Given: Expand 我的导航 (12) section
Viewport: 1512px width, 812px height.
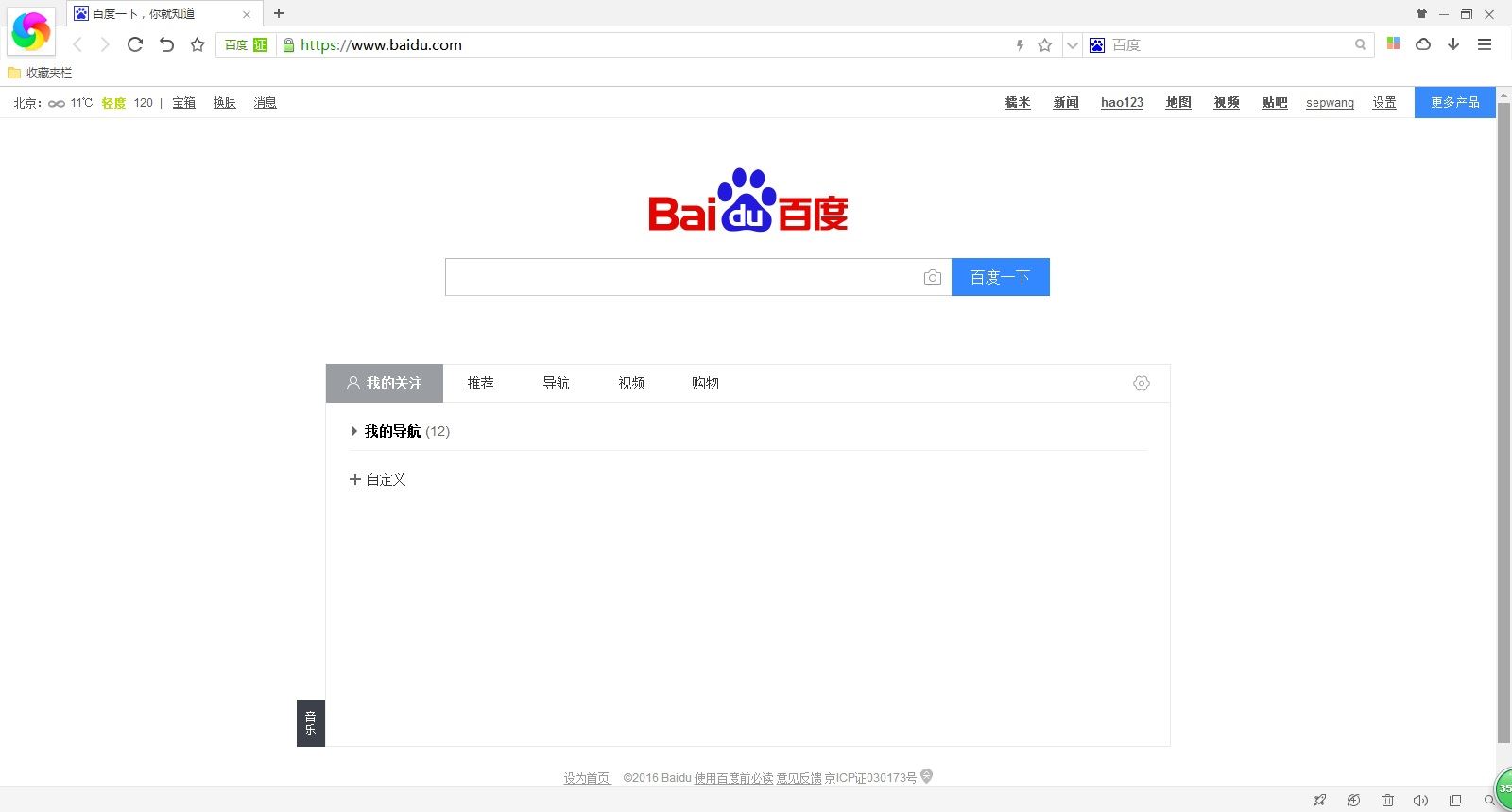Looking at the screenshot, I should (401, 431).
